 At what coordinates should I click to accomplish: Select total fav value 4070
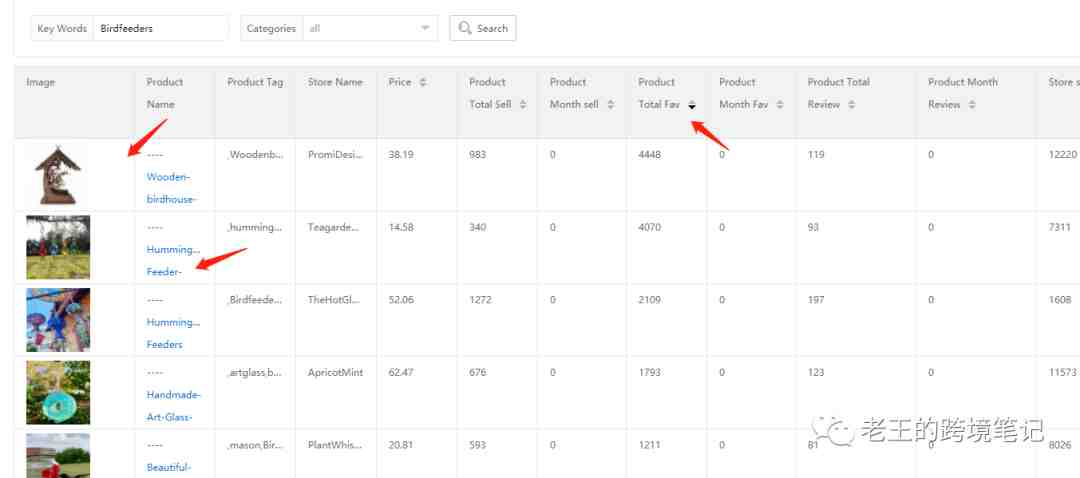point(650,227)
